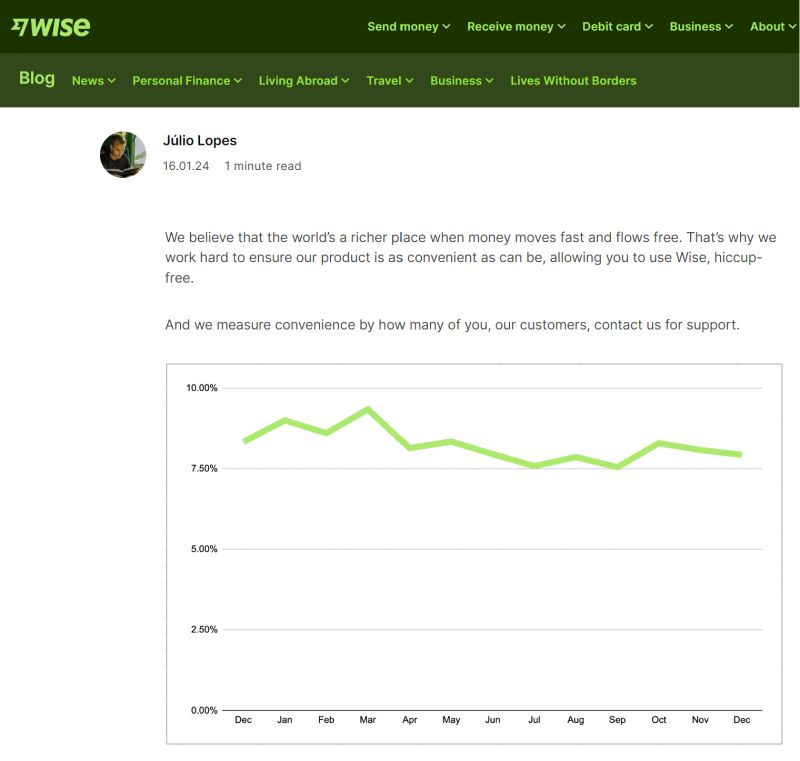
Task: Click the 10.00% axis label
Action: coord(202,388)
